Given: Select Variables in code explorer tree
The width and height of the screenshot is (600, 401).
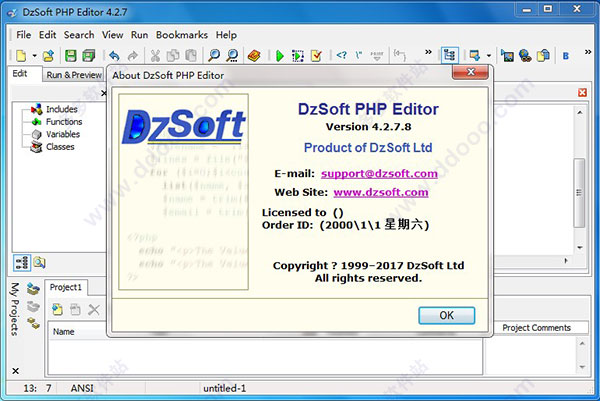Looking at the screenshot, I should coord(63,134).
